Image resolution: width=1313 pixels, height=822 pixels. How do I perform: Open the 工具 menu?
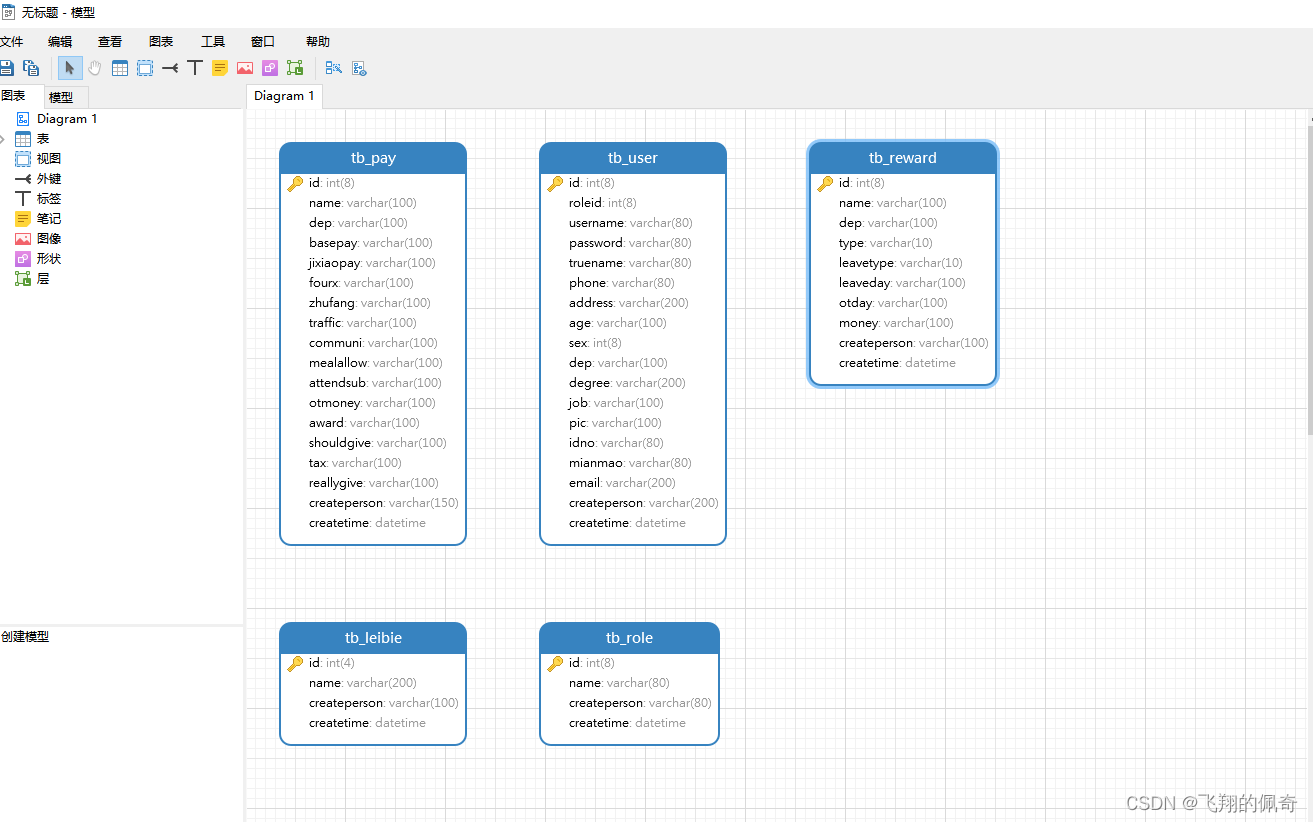pyautogui.click(x=213, y=42)
